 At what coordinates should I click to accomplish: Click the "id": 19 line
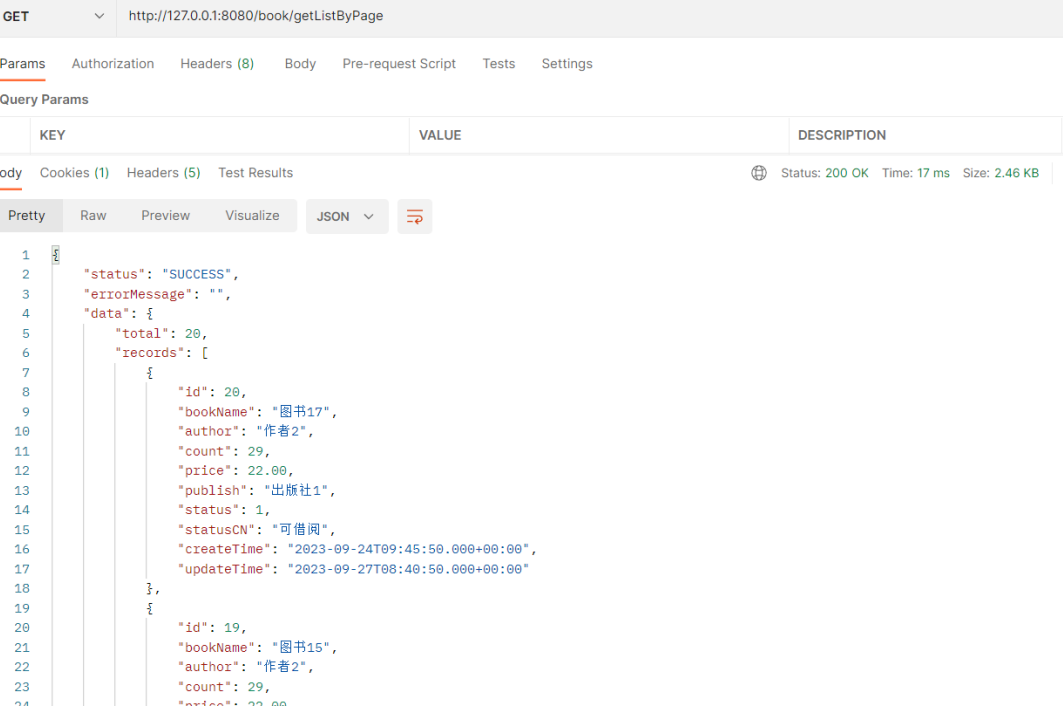pyautogui.click(x=212, y=628)
